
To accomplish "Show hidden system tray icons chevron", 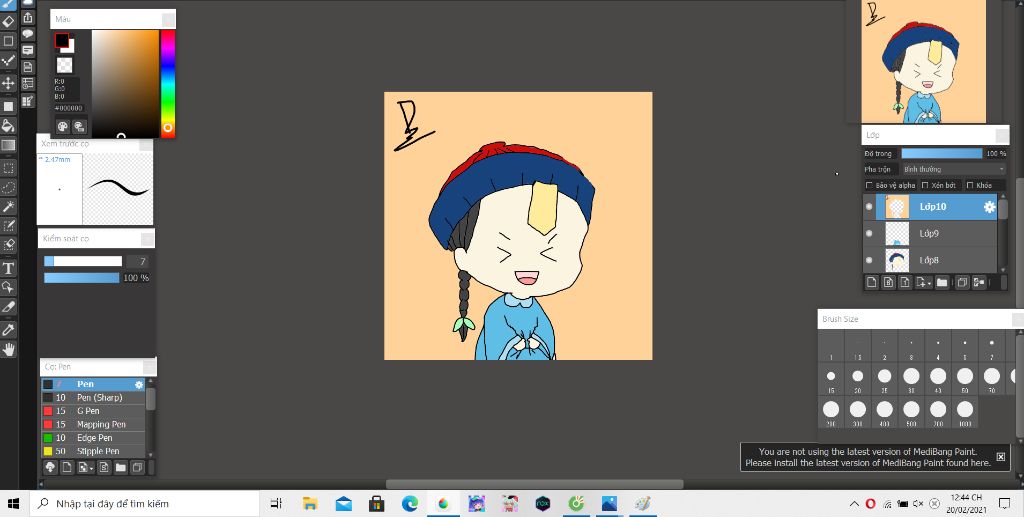I will click(854, 504).
